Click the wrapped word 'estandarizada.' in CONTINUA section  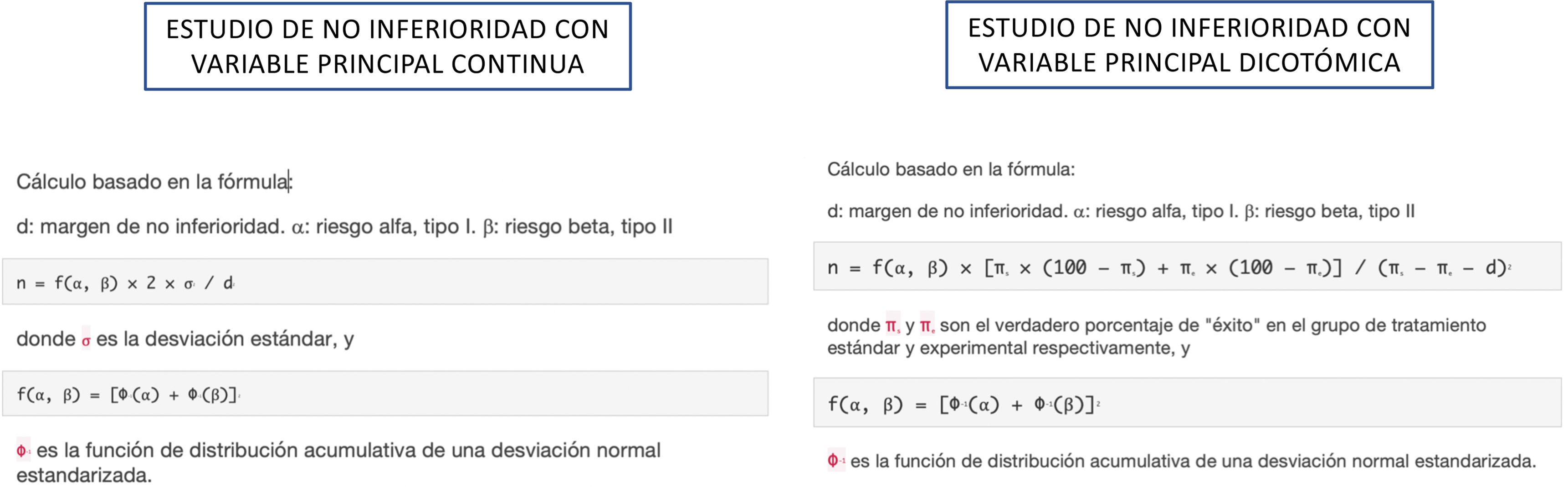[x=84, y=475]
